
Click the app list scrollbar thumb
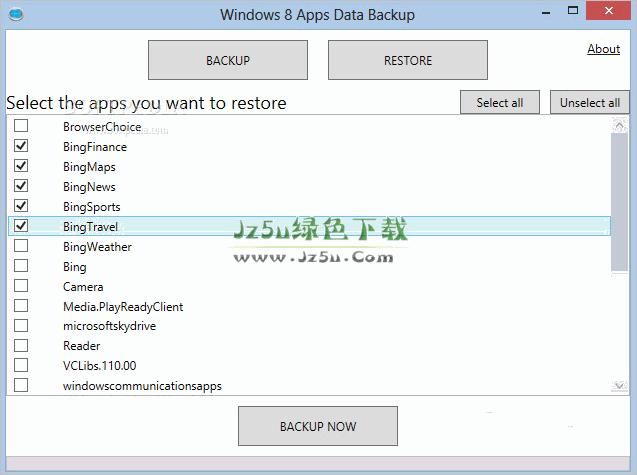(x=620, y=202)
